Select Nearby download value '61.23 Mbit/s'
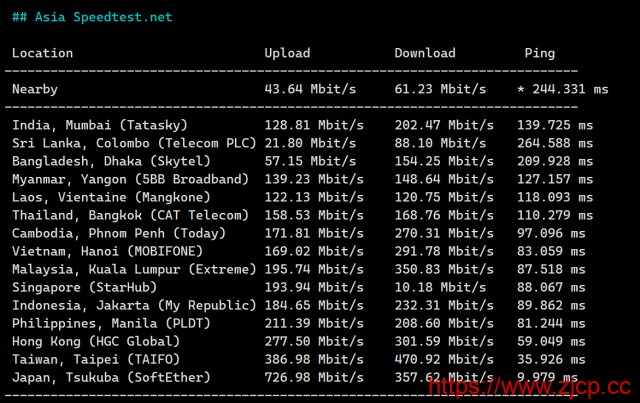 point(440,89)
